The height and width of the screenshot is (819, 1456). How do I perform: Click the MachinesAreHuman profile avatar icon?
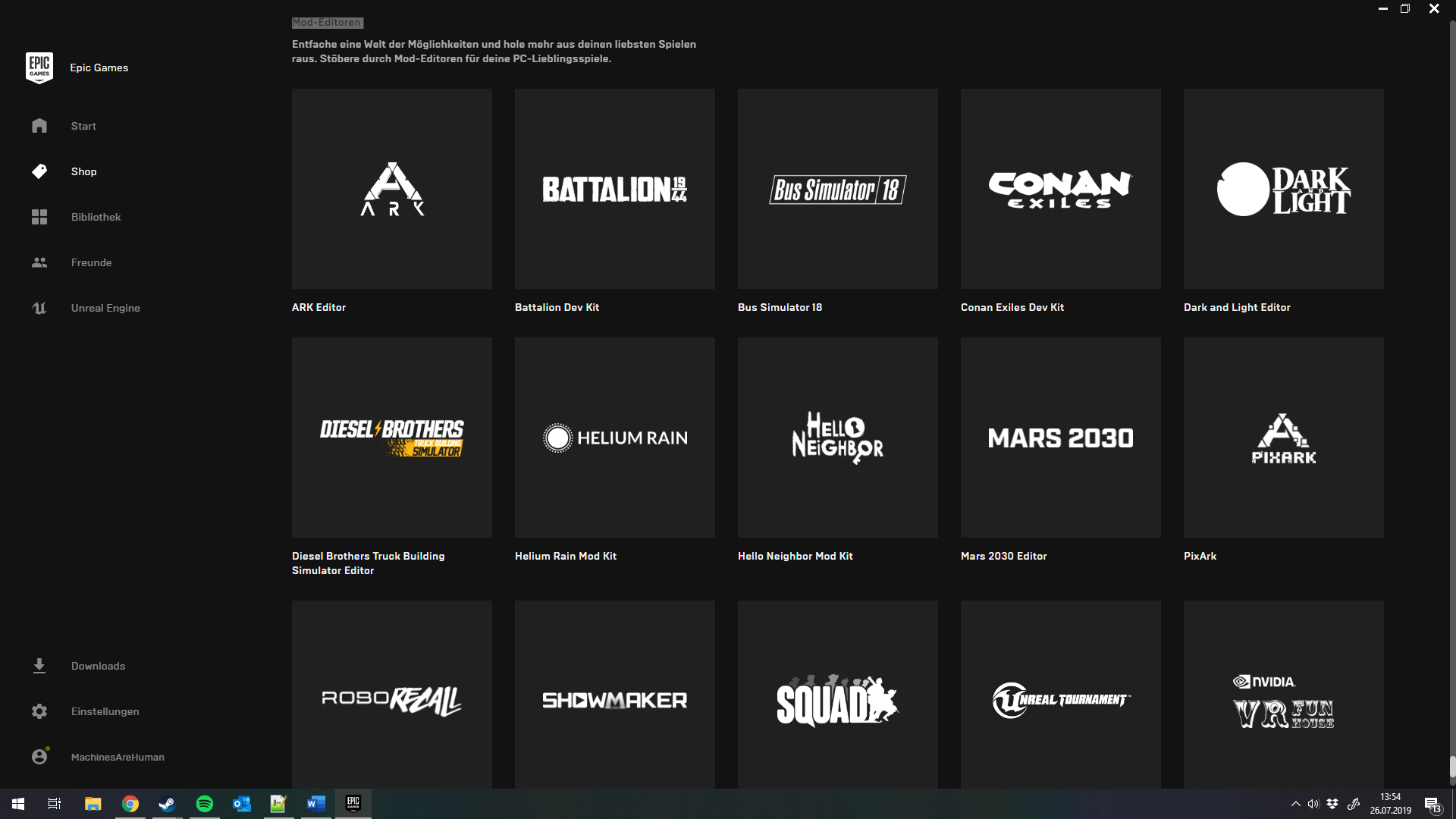[x=39, y=757]
